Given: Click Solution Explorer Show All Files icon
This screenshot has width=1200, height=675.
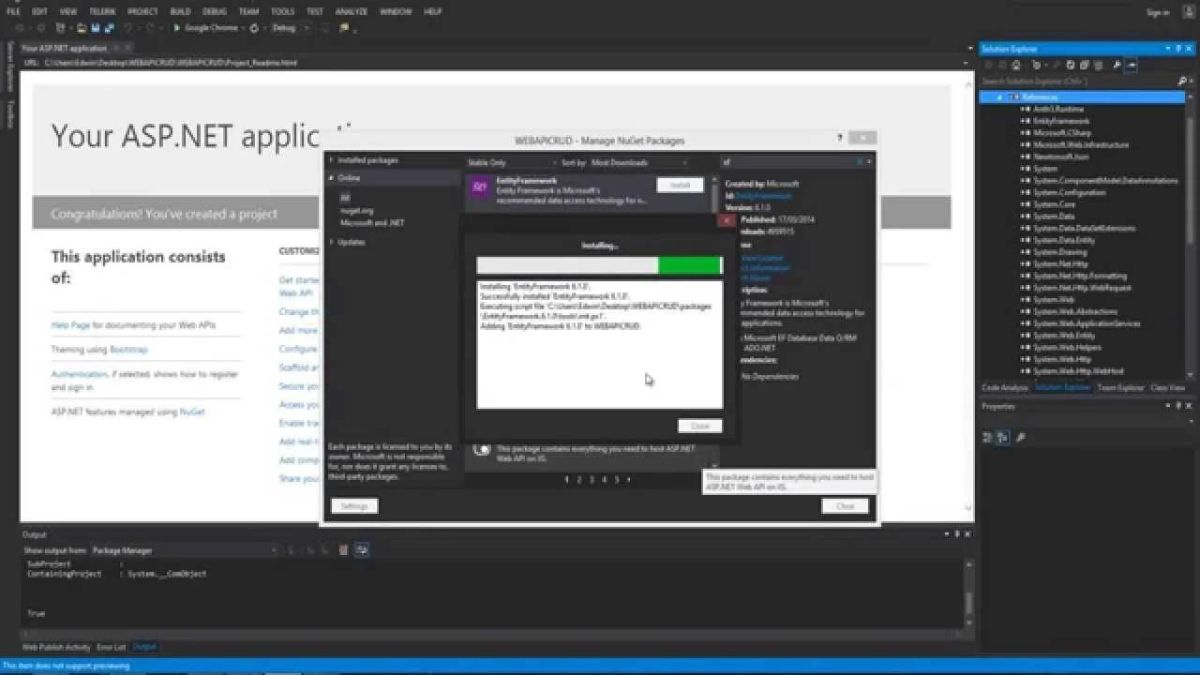Looking at the screenshot, I should (x=1097, y=65).
